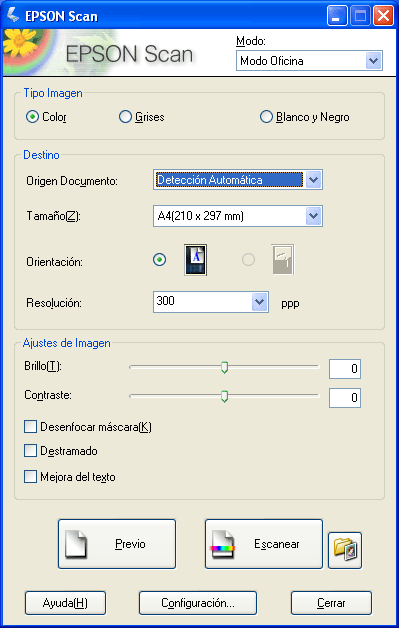The height and width of the screenshot is (628, 399).
Task: Check Mejora del texto option
Action: point(30,477)
